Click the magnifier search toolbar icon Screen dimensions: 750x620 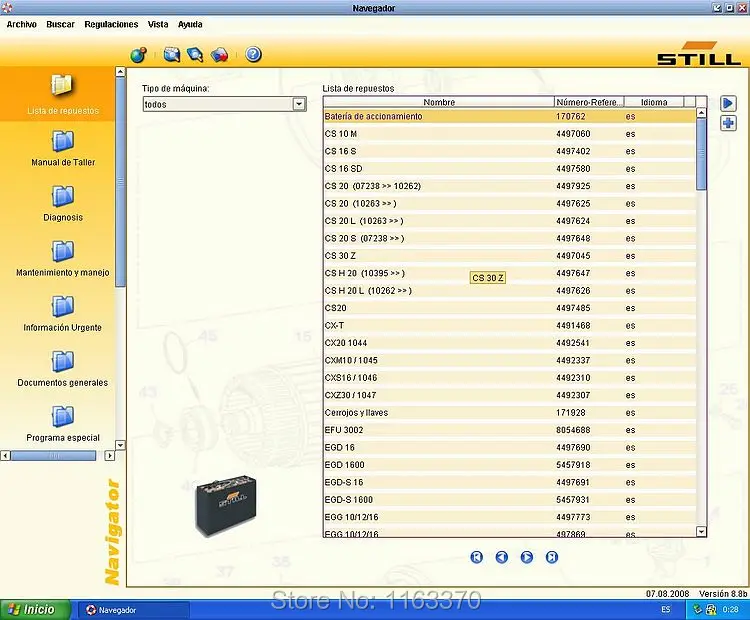pos(195,55)
